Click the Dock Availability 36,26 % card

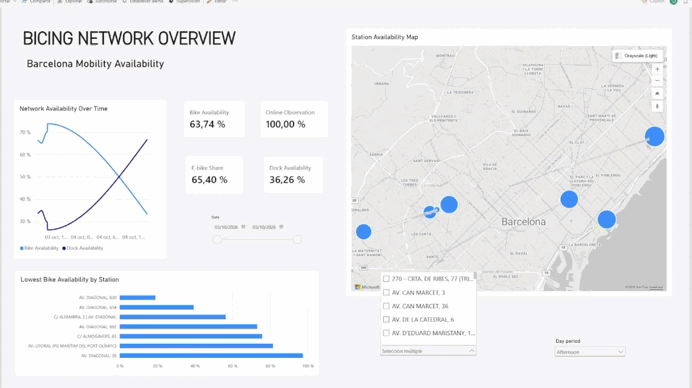point(293,175)
